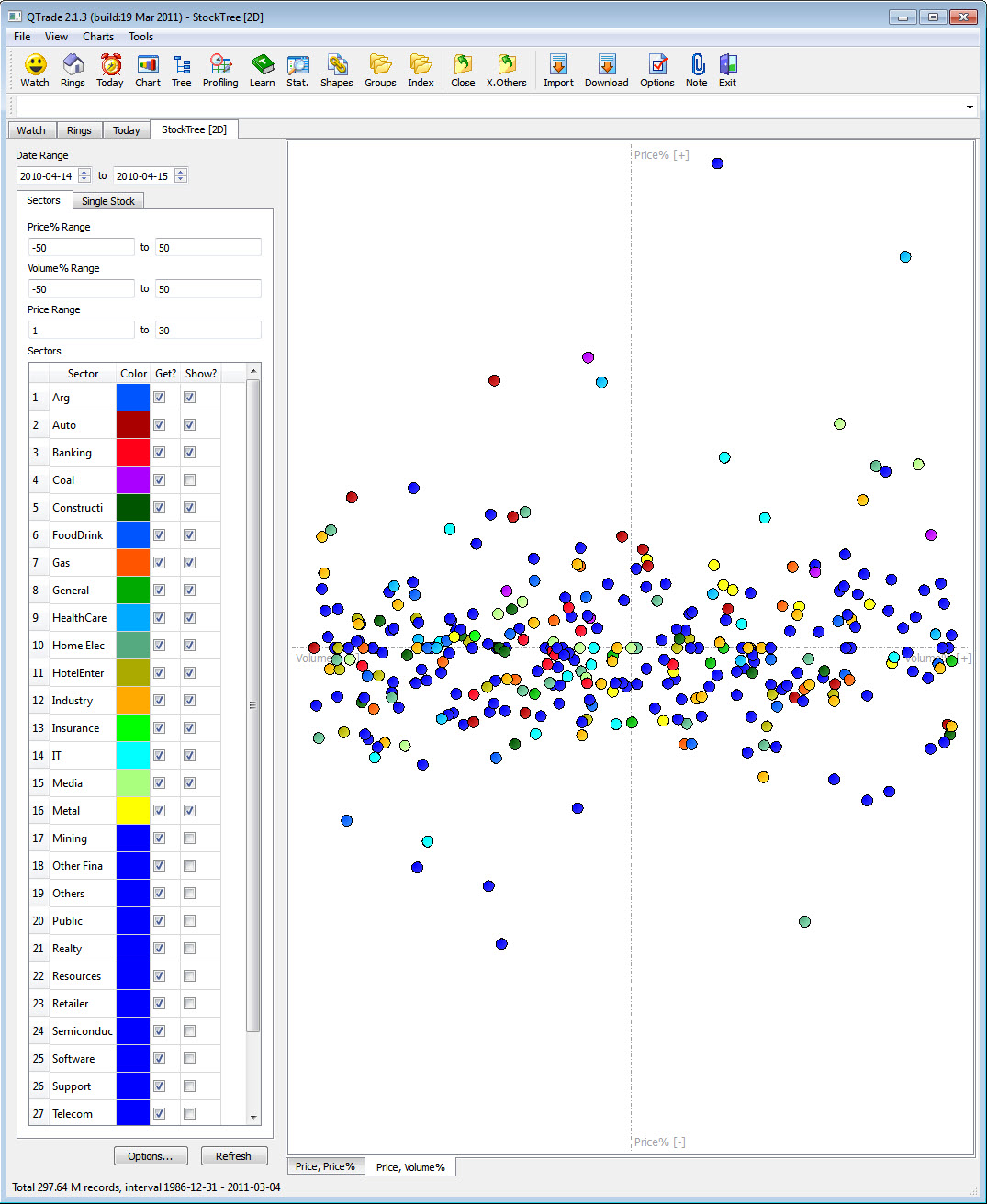The height and width of the screenshot is (1204, 987).
Task: Uncheck the Show? checkbox for Banking sector
Action: pos(190,452)
